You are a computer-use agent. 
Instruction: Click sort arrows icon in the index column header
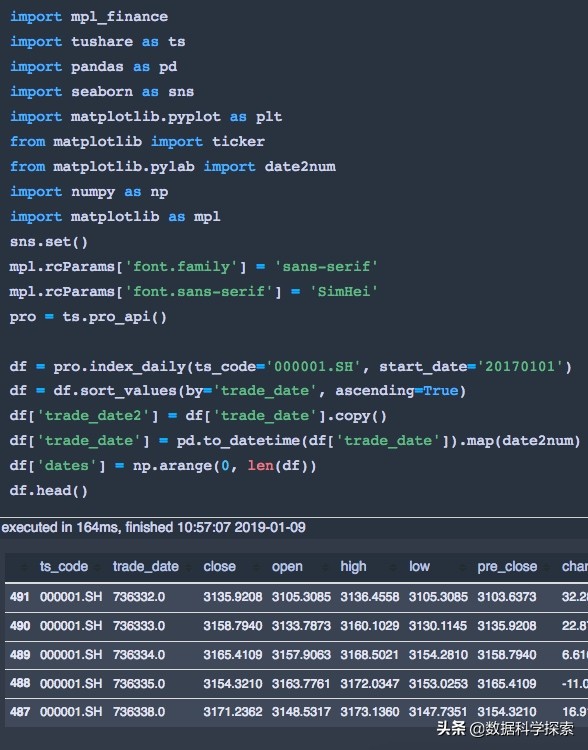[24, 567]
